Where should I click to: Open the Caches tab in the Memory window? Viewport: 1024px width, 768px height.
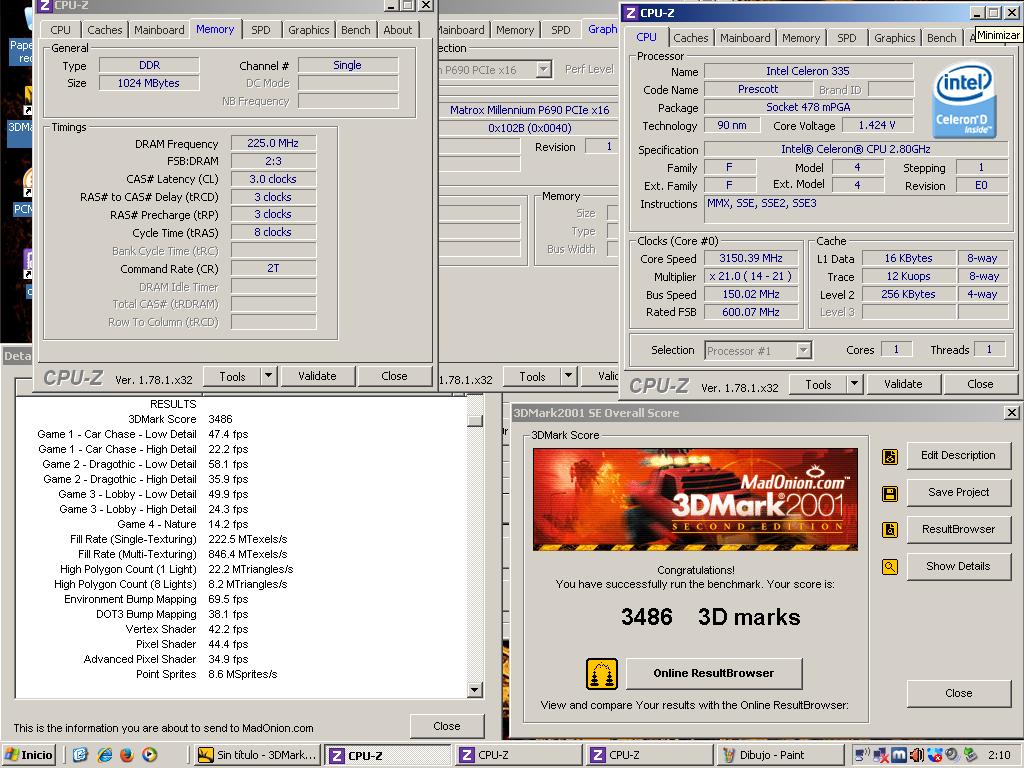click(104, 30)
